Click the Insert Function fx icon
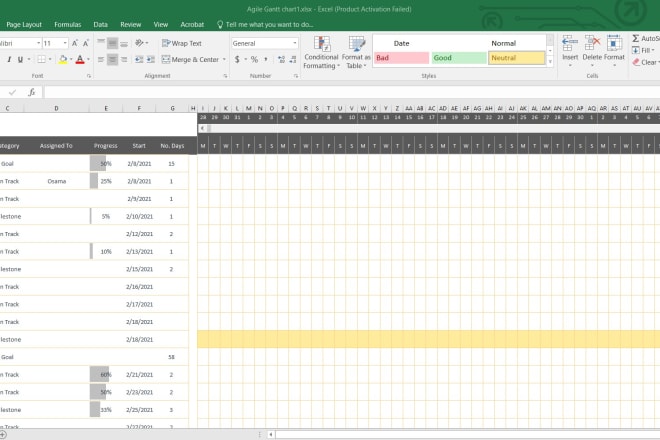Viewport: 660px width, 440px height. [32, 92]
